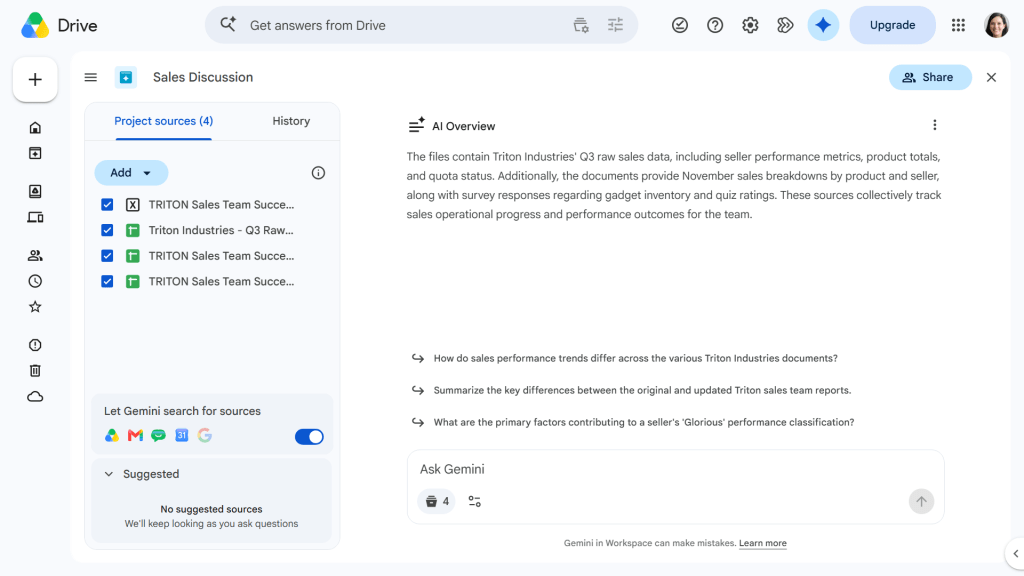
Task: Click the double-arrow icon beside Settings
Action: (785, 25)
